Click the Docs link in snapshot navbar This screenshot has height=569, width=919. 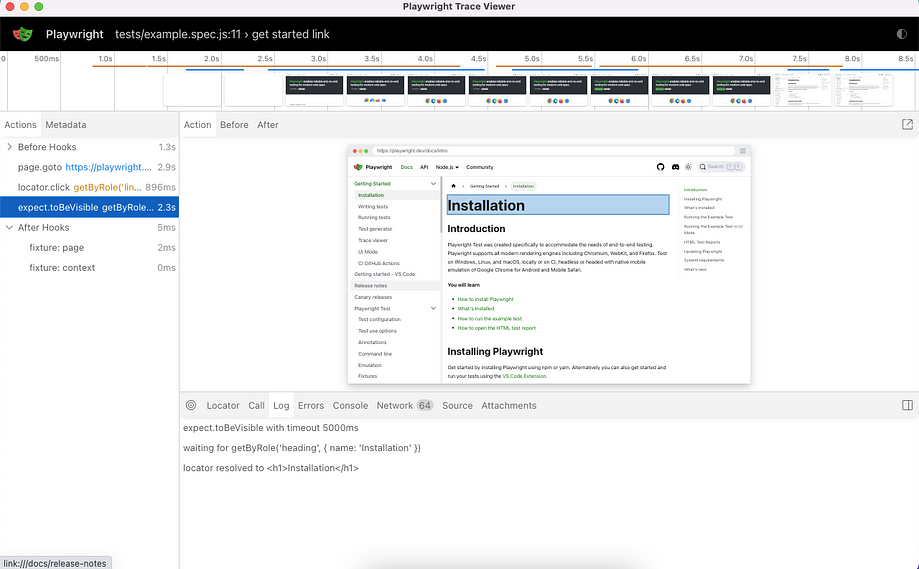point(406,167)
